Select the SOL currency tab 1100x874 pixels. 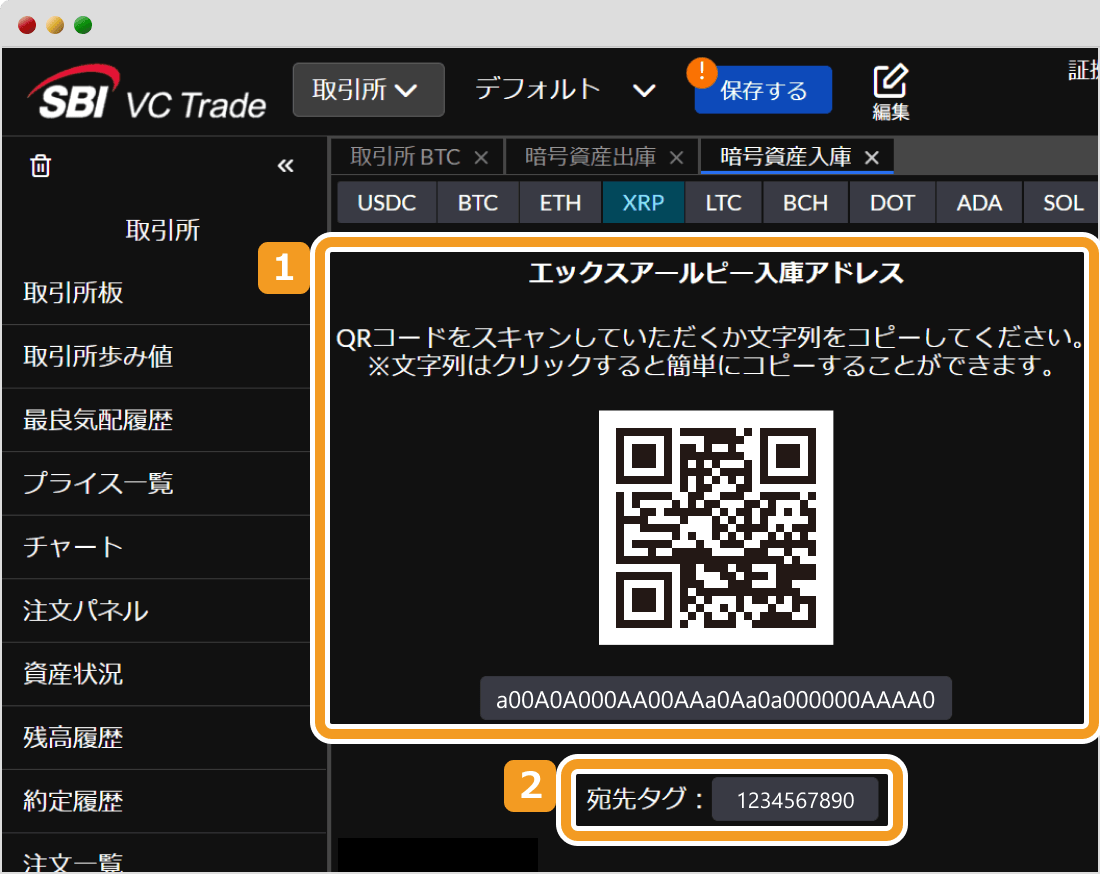(x=1063, y=203)
